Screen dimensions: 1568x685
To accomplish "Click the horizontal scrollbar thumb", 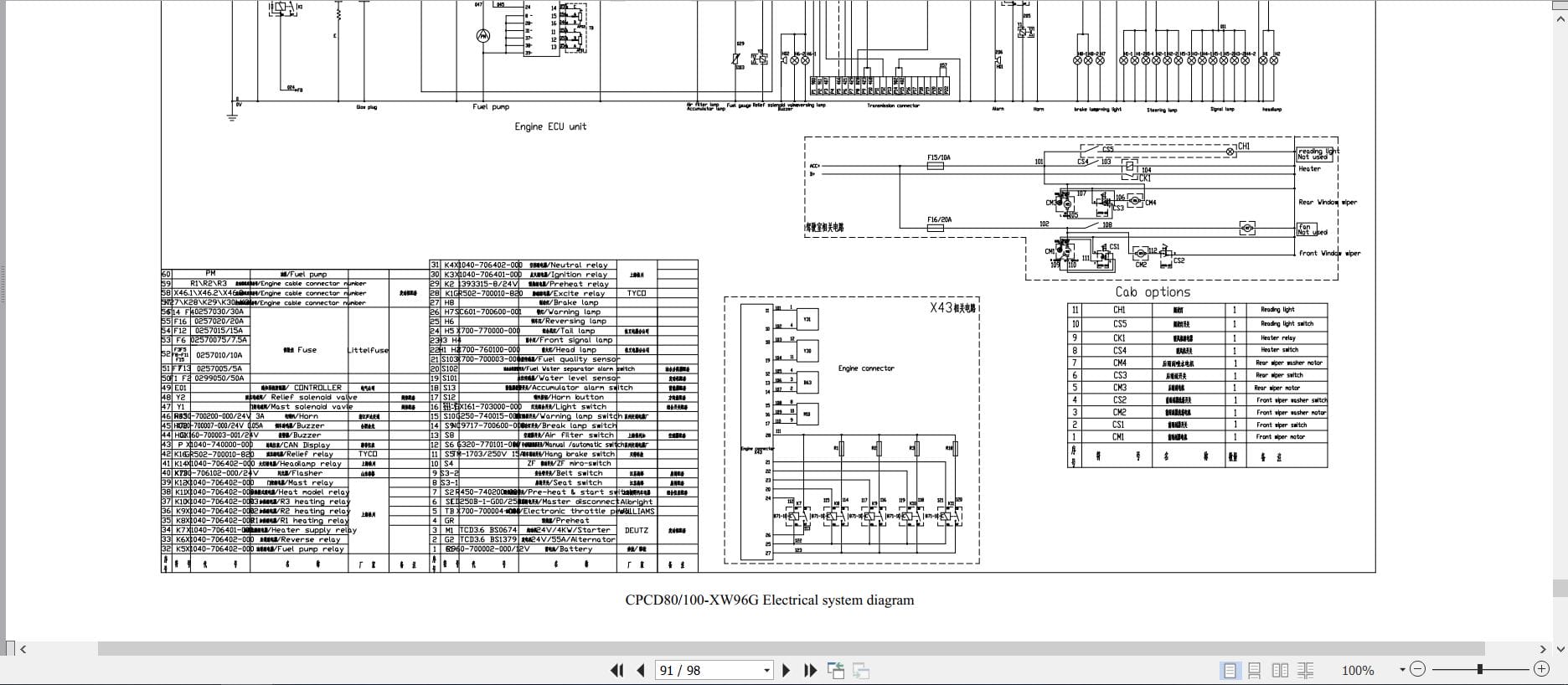I will 791,649.
